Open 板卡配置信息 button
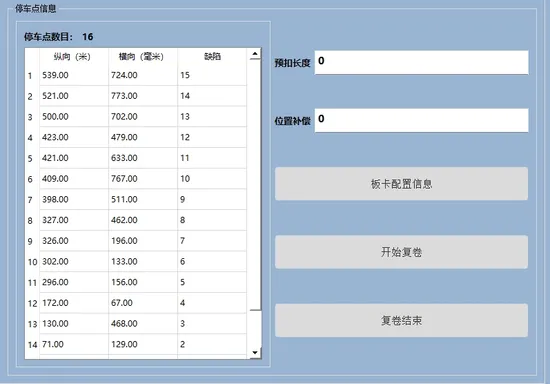The width and height of the screenshot is (550, 384). (x=401, y=184)
